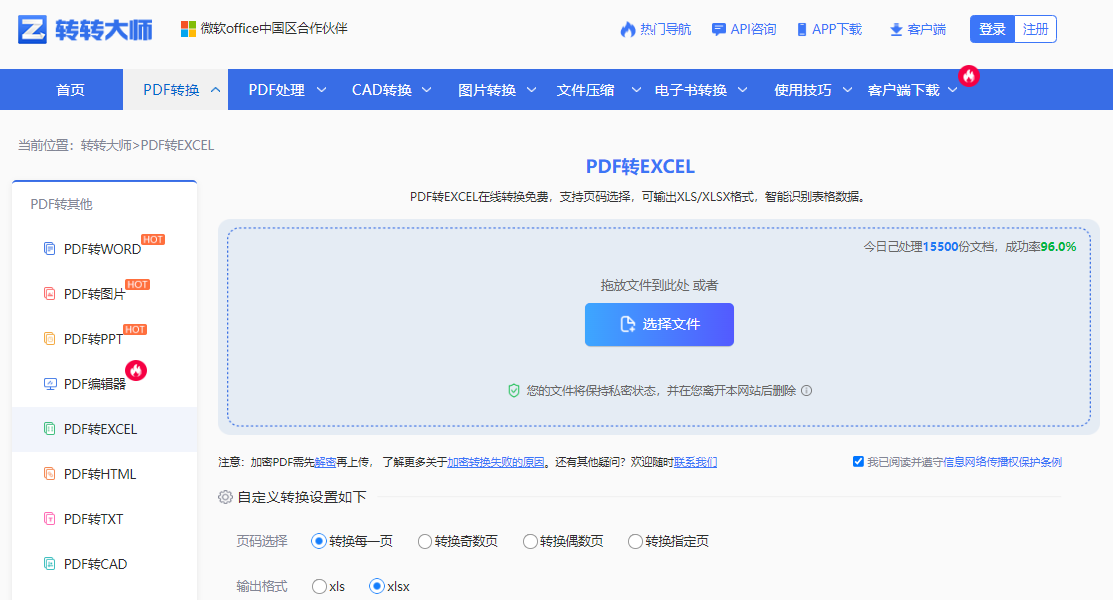The width and height of the screenshot is (1113, 600).
Task: Expand the CAD转换 dropdown arrow
Action: coord(427,90)
